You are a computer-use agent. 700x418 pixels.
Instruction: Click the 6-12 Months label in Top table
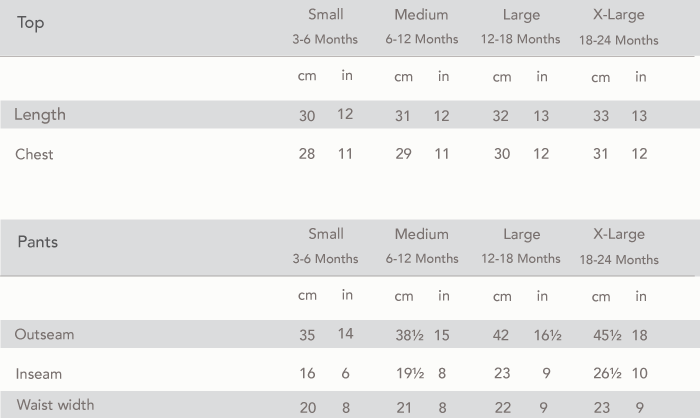click(421, 40)
